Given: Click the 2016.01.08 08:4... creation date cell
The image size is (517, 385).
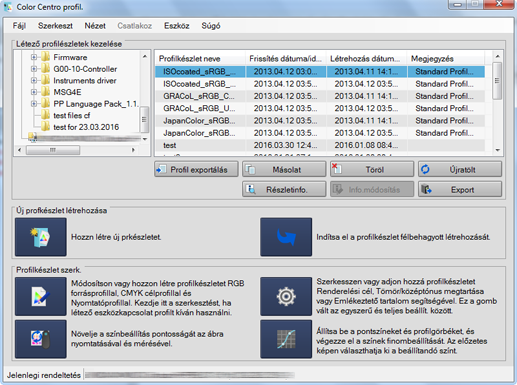Looking at the screenshot, I should click(x=366, y=145).
